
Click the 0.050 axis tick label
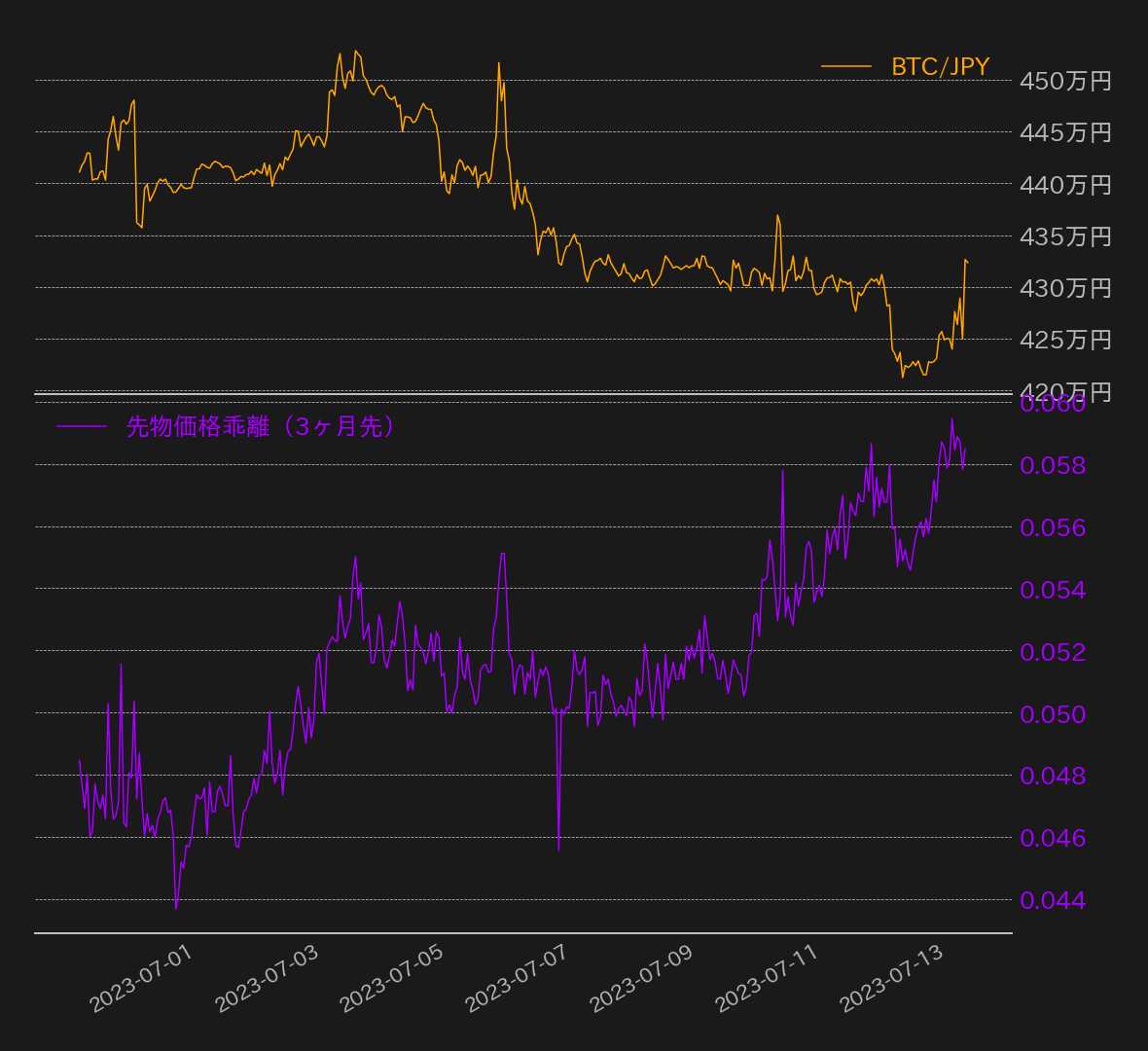[x=1053, y=714]
